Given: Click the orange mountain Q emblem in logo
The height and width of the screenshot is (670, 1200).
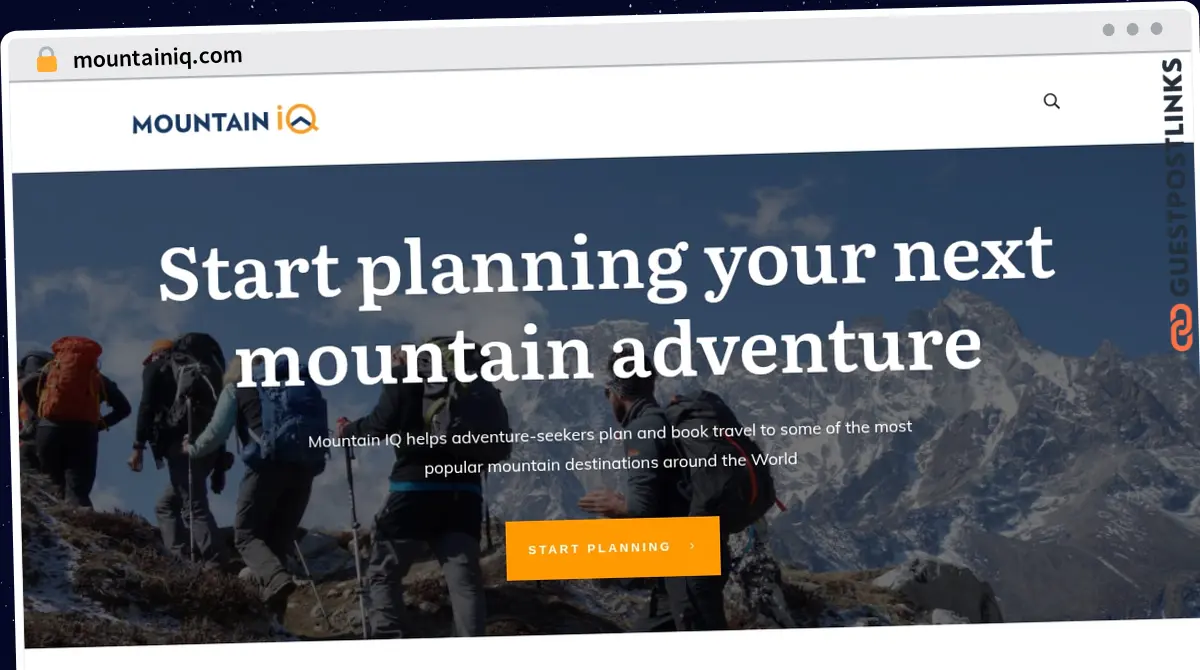Looking at the screenshot, I should [x=304, y=120].
